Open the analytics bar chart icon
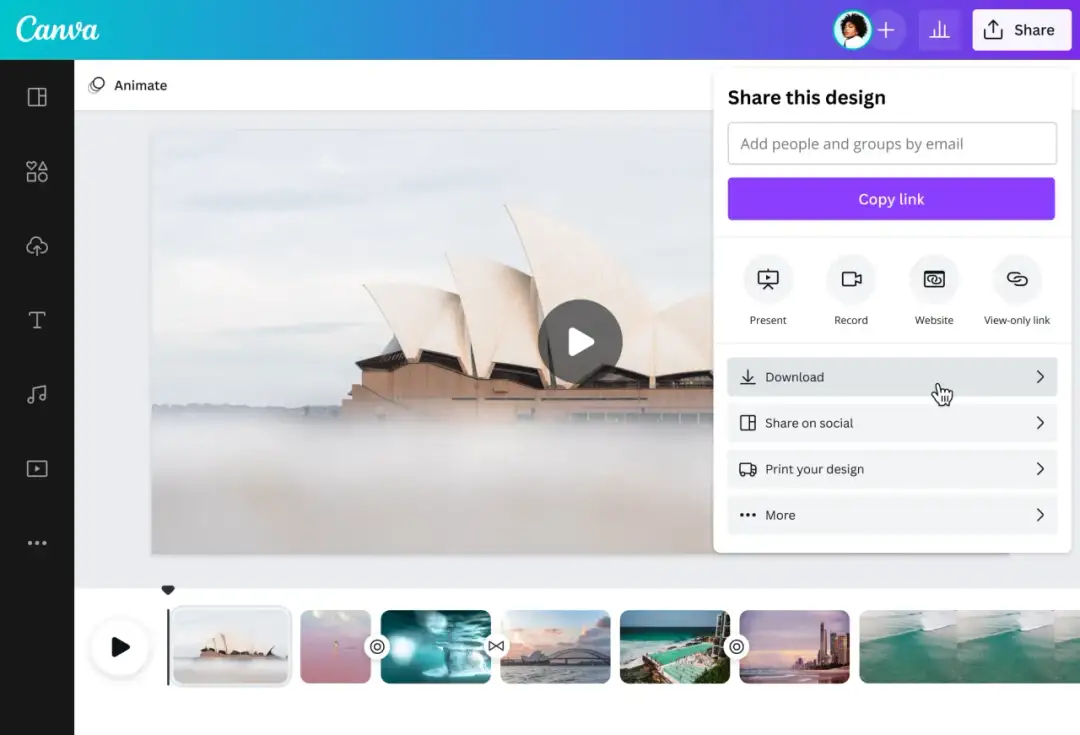This screenshot has width=1080, height=735. point(939,30)
